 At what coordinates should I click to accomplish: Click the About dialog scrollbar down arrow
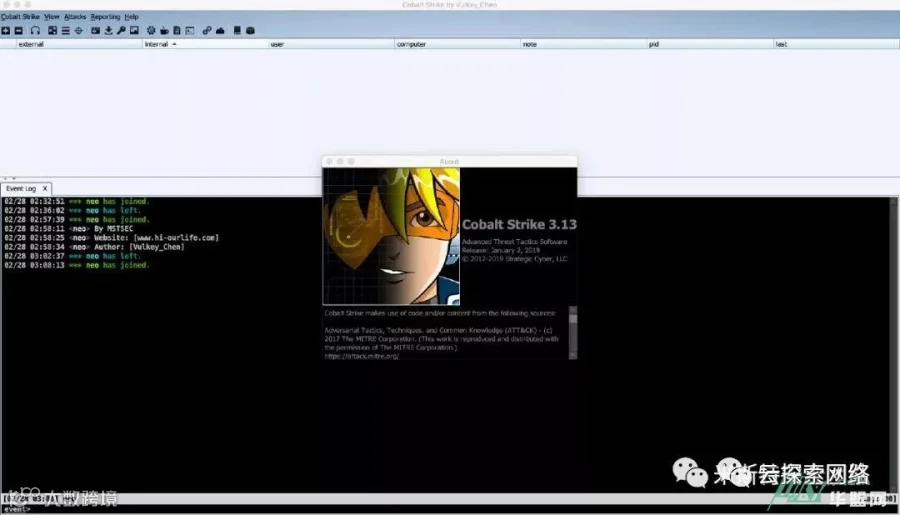point(572,355)
